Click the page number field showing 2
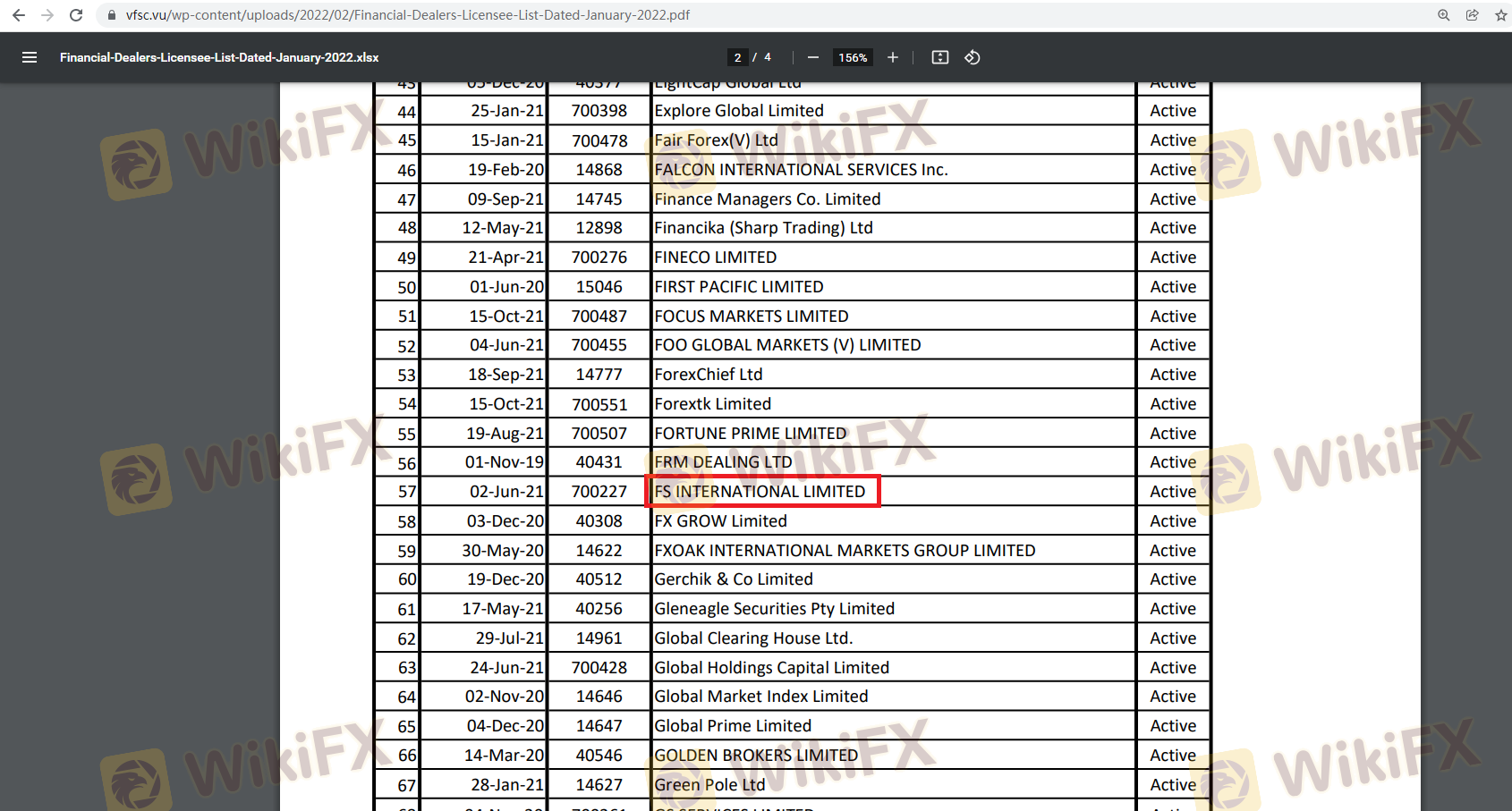The width and height of the screenshot is (1512, 811). click(737, 57)
